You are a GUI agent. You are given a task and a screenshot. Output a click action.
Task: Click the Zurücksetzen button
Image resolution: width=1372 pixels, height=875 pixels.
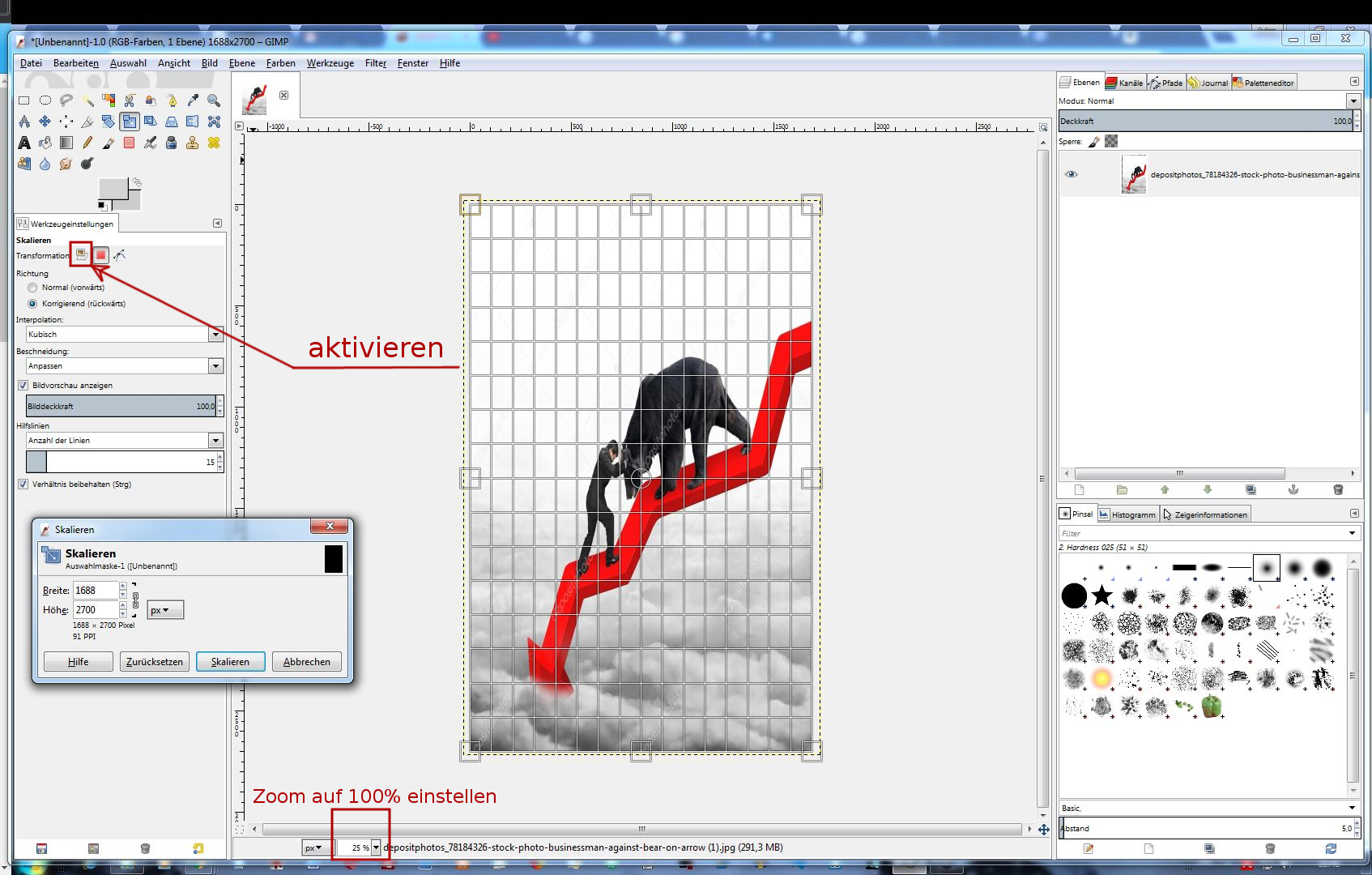tap(154, 662)
